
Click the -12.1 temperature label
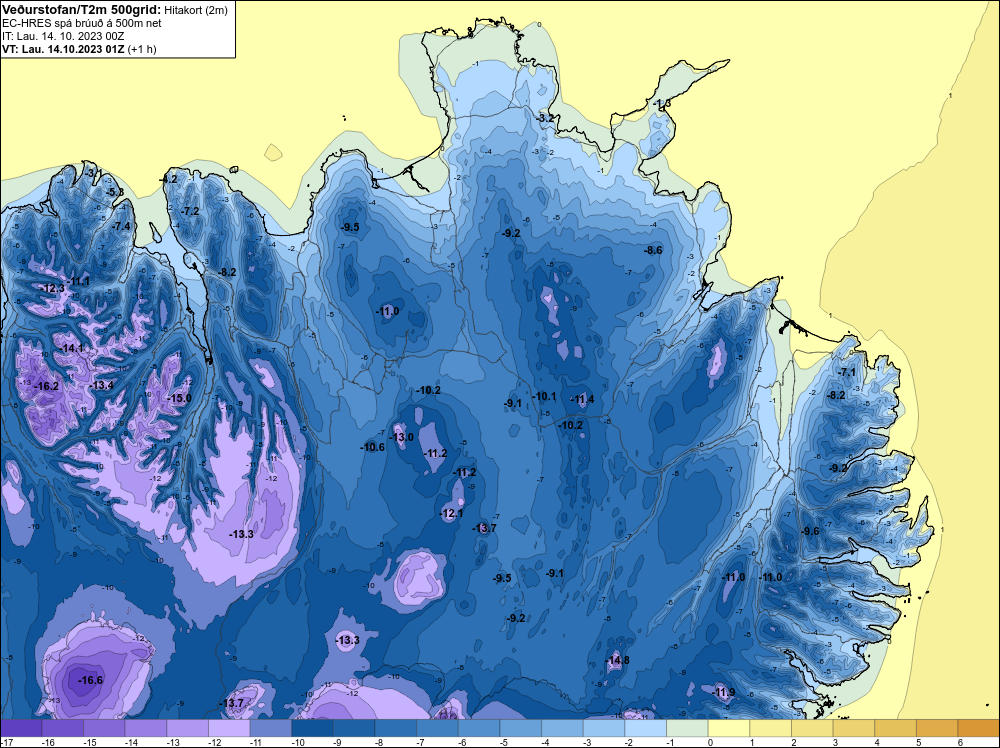coord(452,513)
